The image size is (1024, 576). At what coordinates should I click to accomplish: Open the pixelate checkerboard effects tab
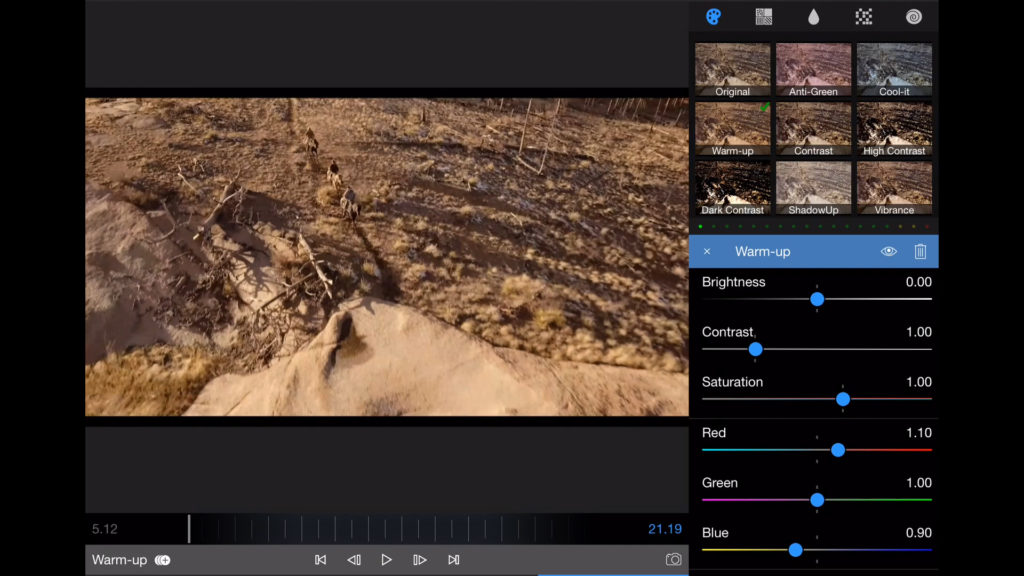coord(864,16)
